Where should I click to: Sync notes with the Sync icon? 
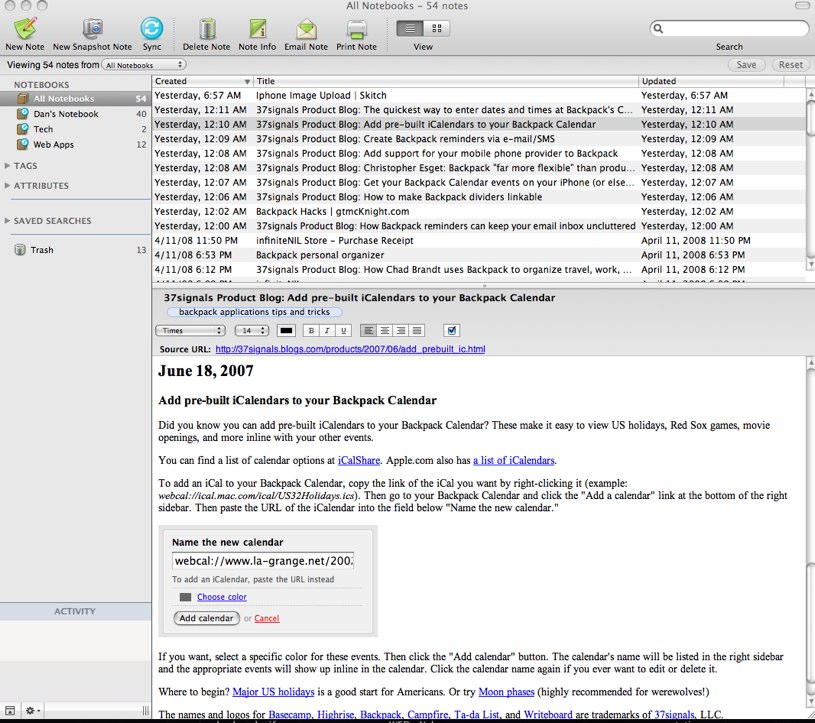tap(152, 29)
